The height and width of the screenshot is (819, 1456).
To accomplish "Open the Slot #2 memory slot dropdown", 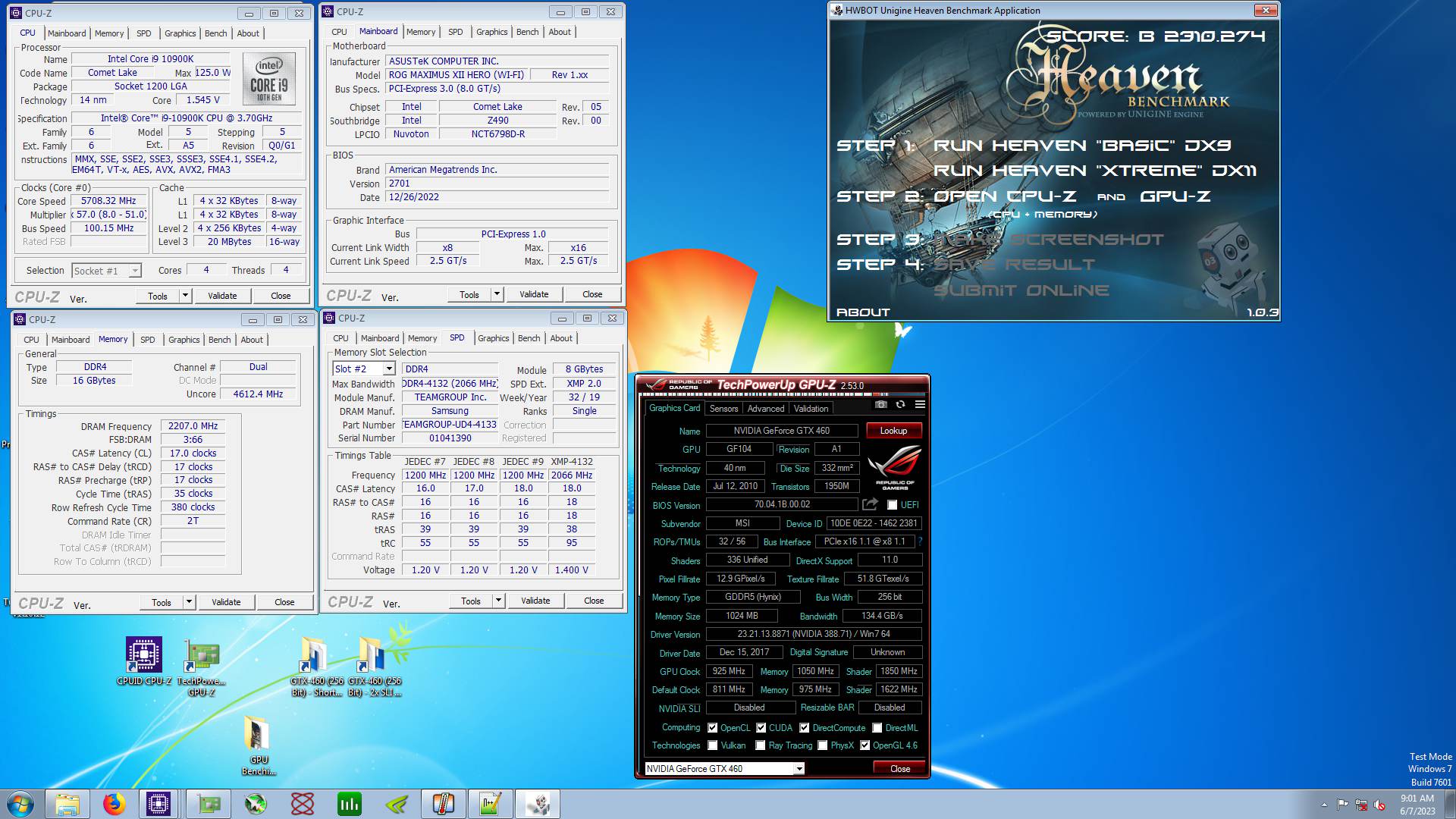I will pyautogui.click(x=389, y=369).
